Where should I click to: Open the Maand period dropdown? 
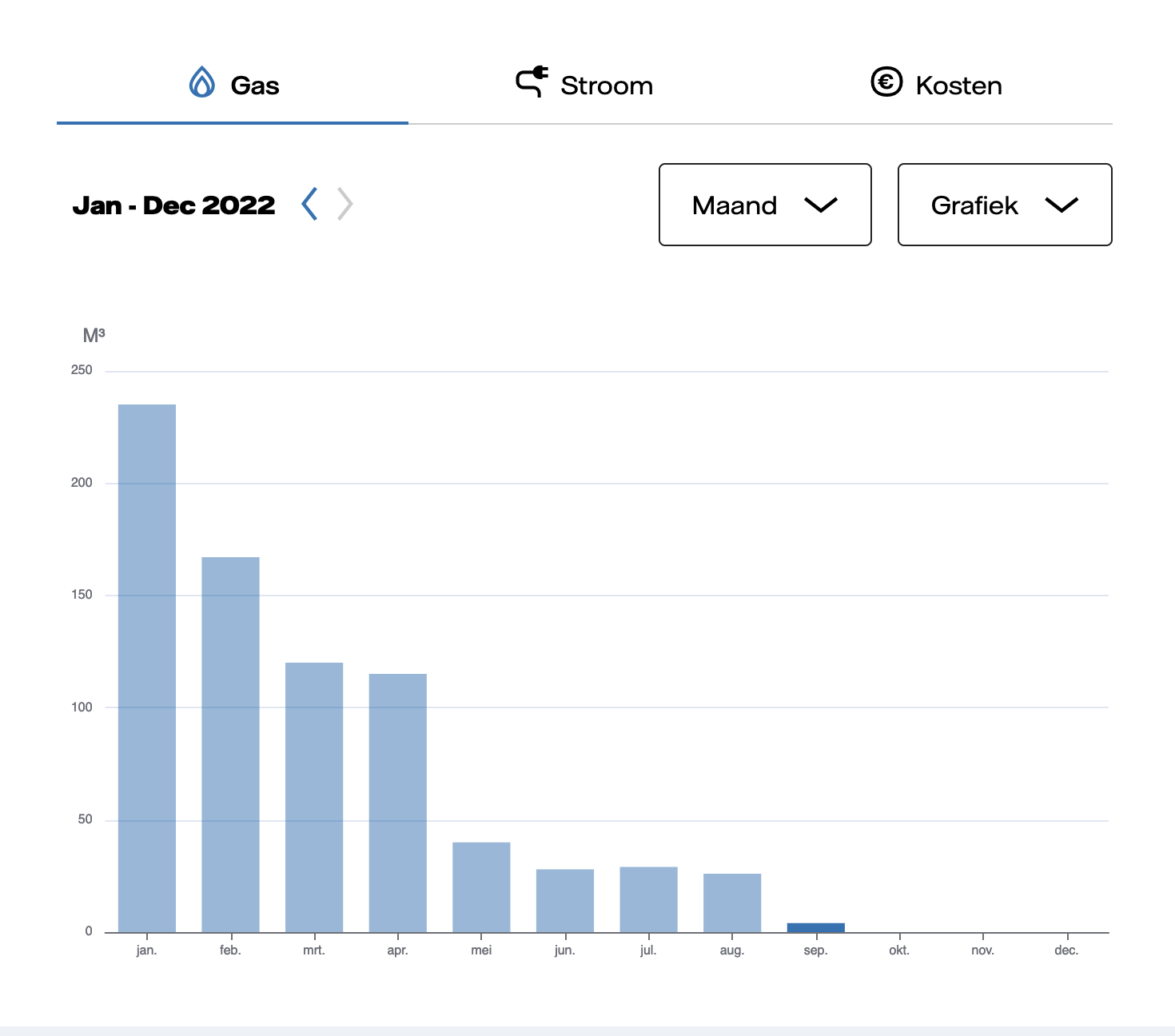click(765, 205)
